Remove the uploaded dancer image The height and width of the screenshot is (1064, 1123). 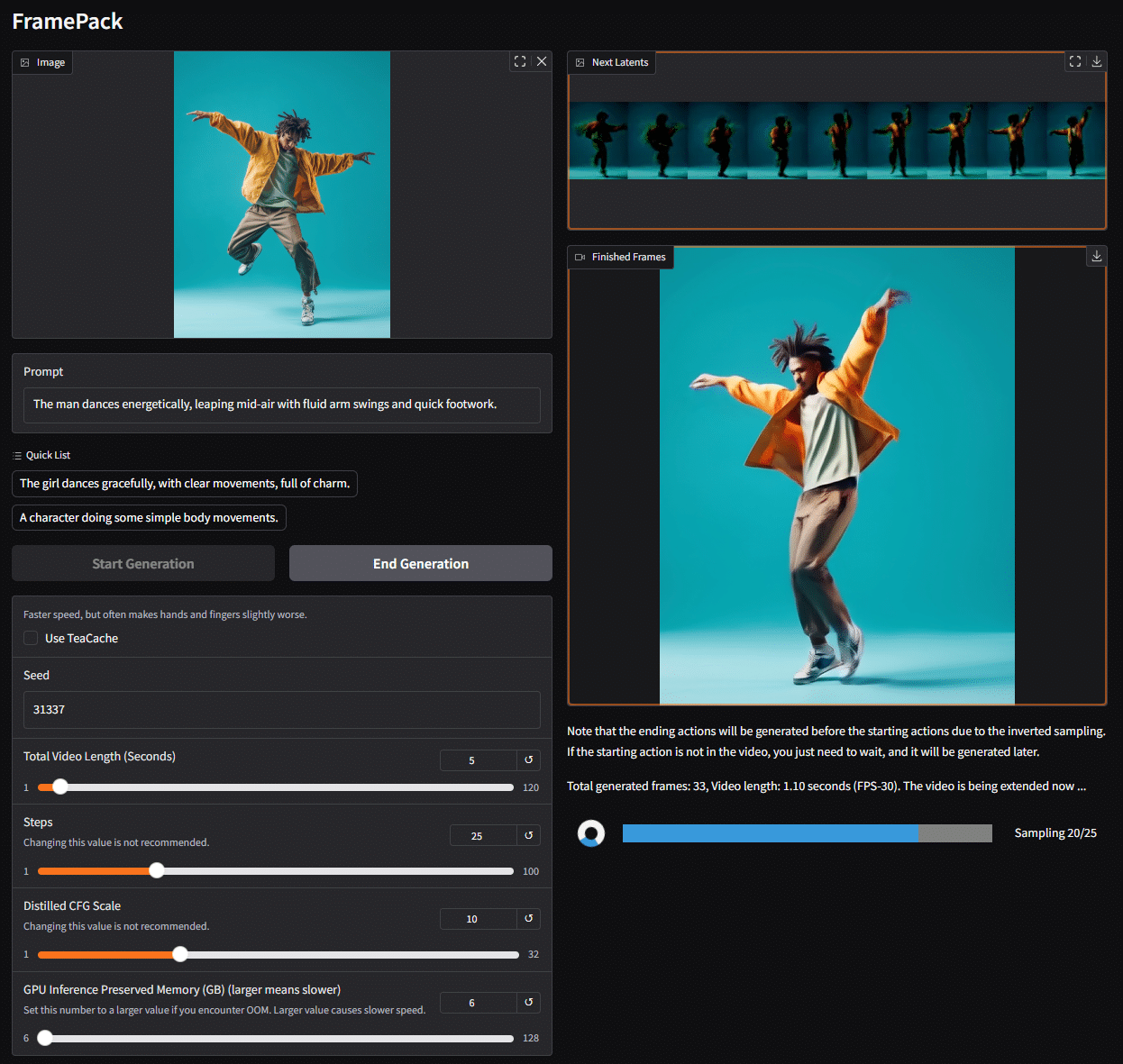click(541, 61)
